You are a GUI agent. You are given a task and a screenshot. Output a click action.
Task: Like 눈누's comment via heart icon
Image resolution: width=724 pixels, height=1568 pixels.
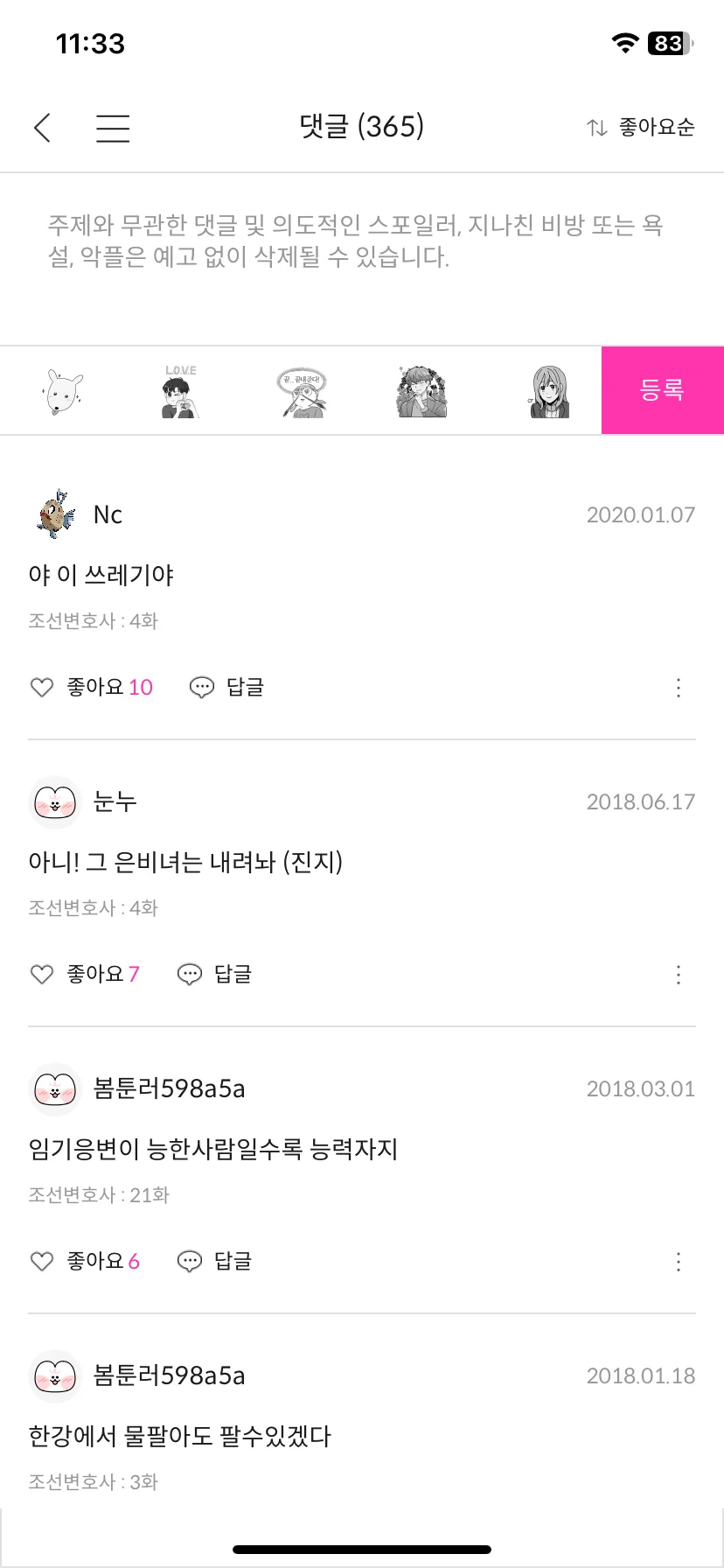(42, 975)
